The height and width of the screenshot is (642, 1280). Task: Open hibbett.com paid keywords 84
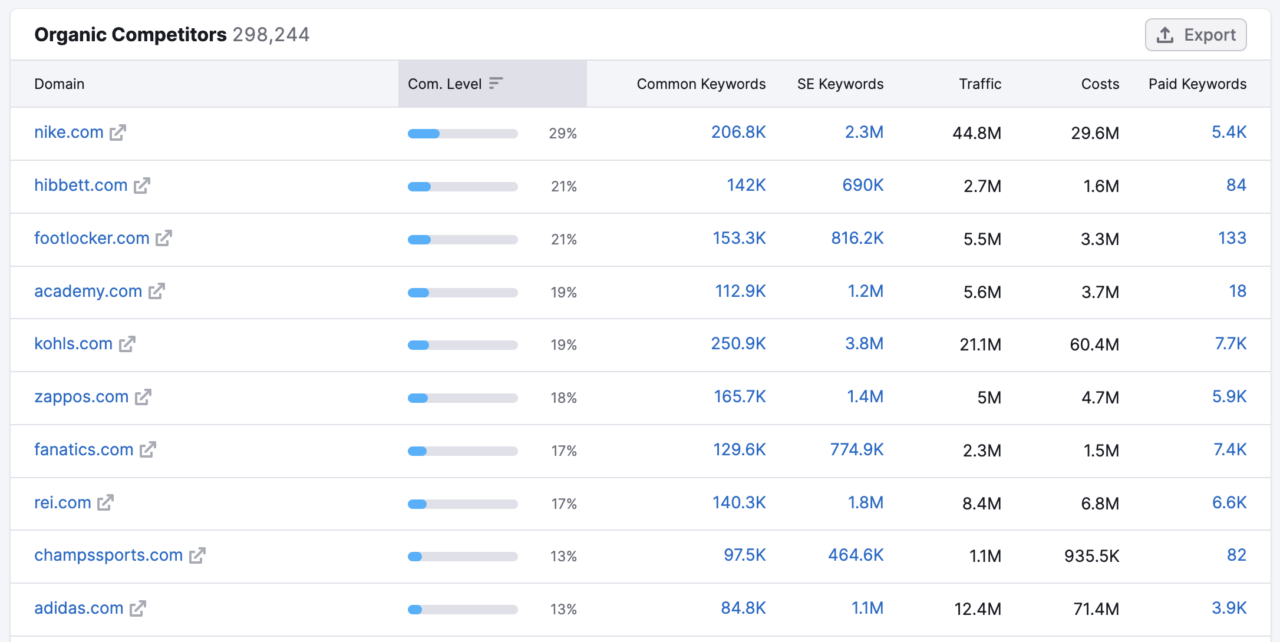(1237, 185)
